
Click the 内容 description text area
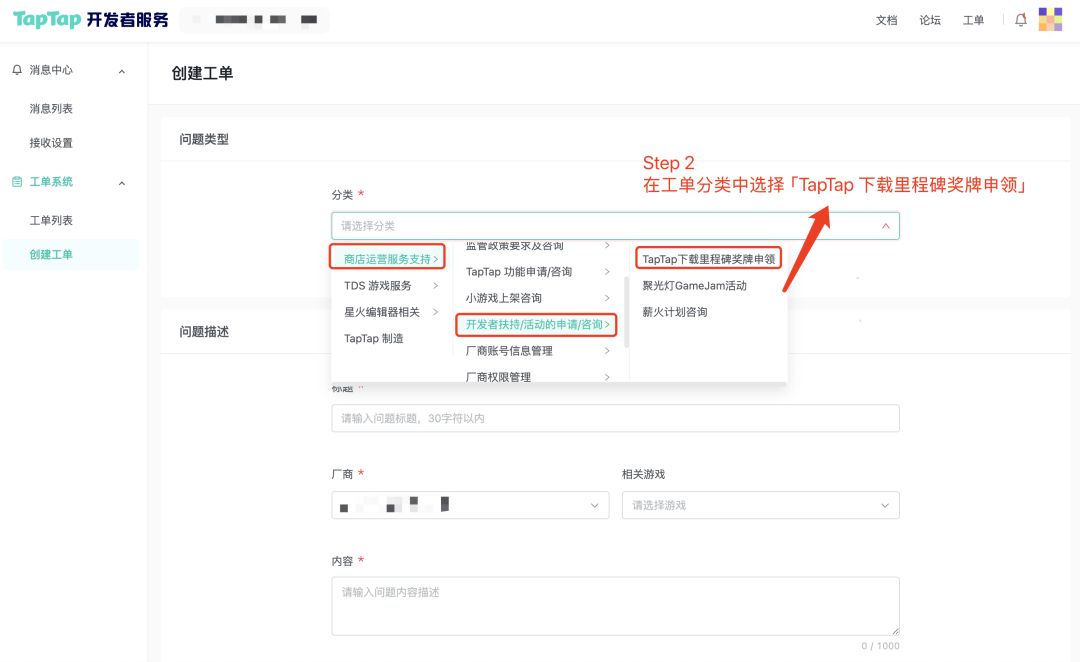point(615,606)
